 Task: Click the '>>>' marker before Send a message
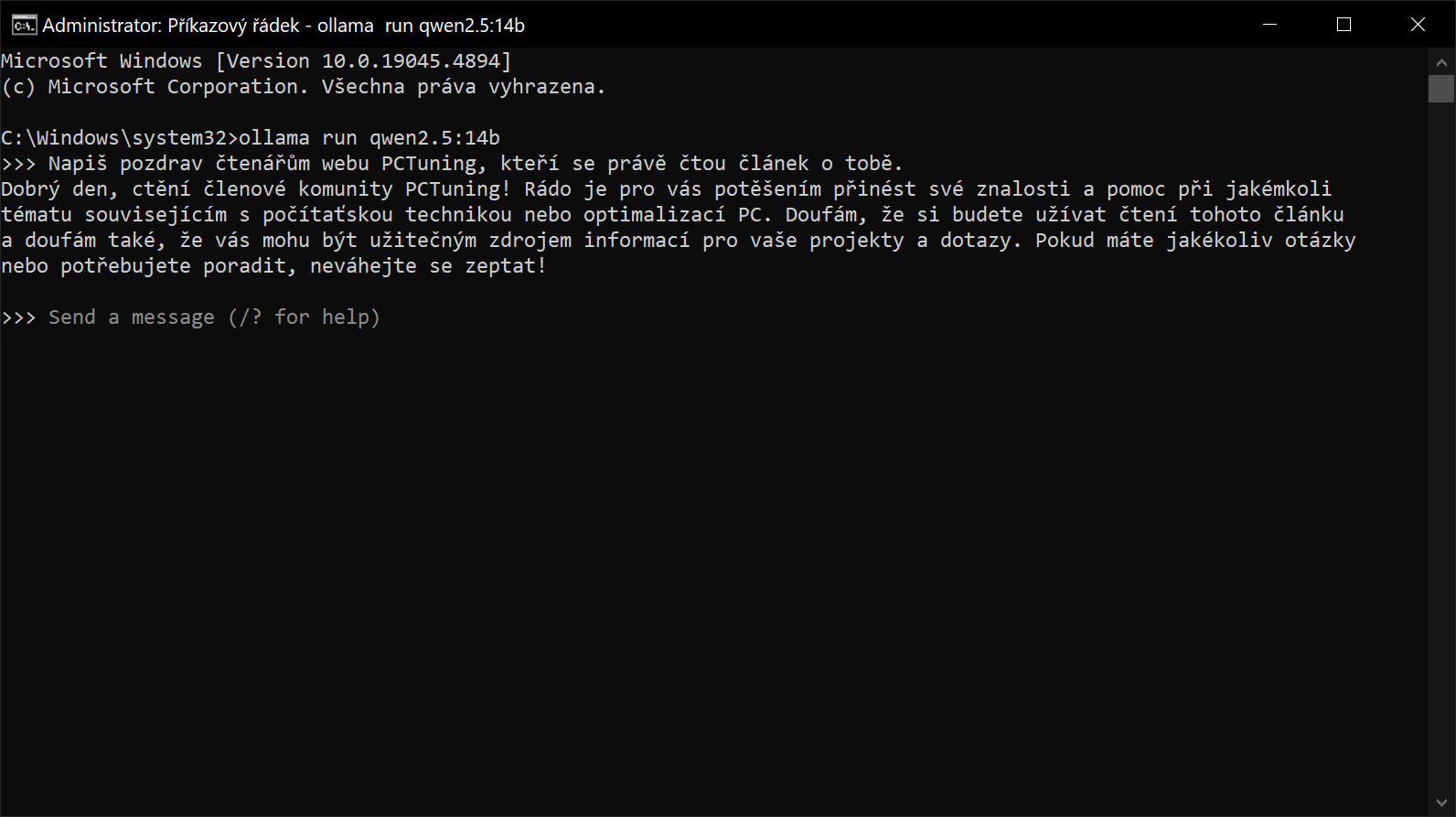18,317
